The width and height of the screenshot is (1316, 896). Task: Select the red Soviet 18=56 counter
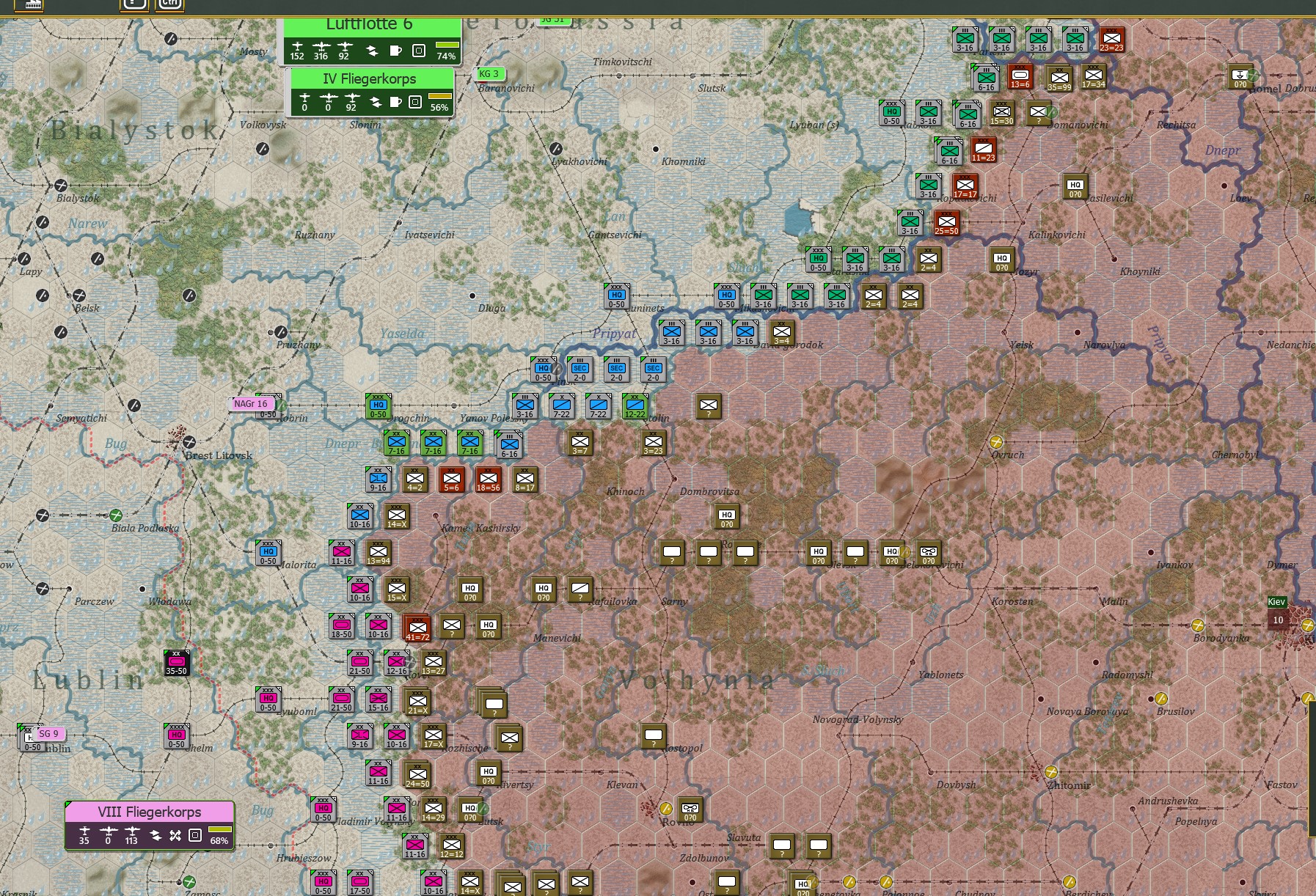(x=488, y=480)
